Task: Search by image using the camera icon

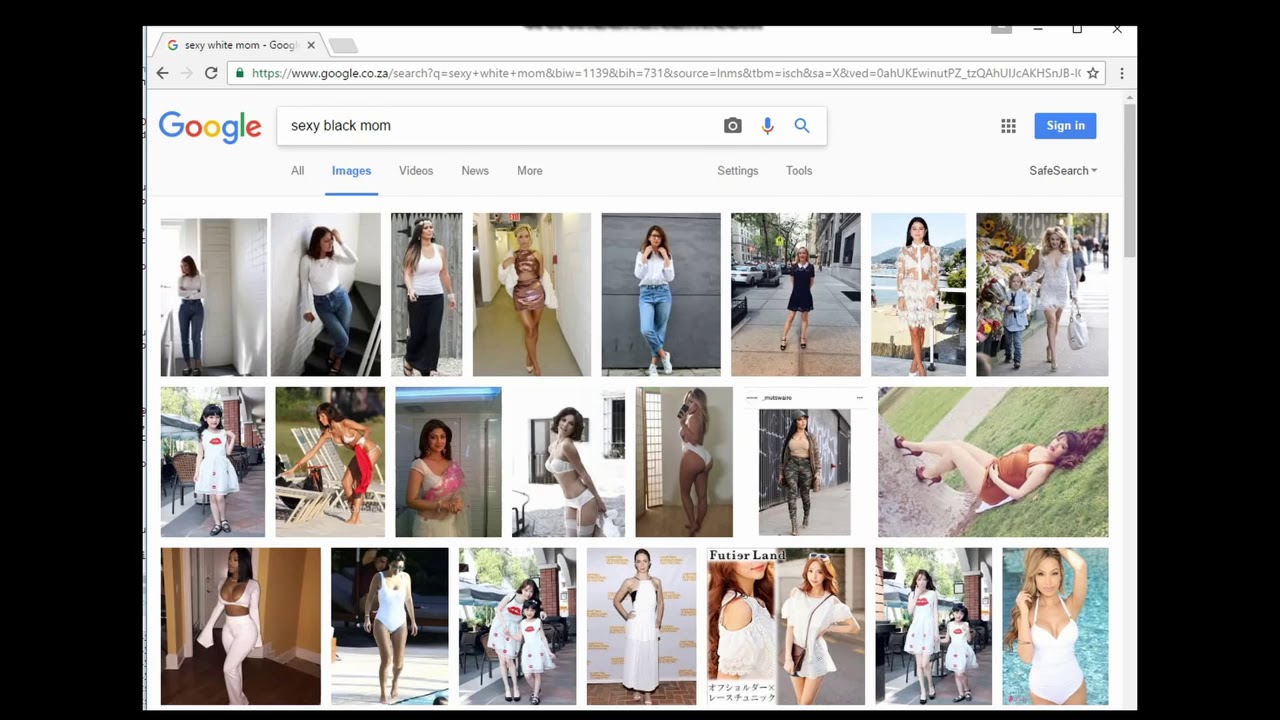Action: tap(733, 125)
